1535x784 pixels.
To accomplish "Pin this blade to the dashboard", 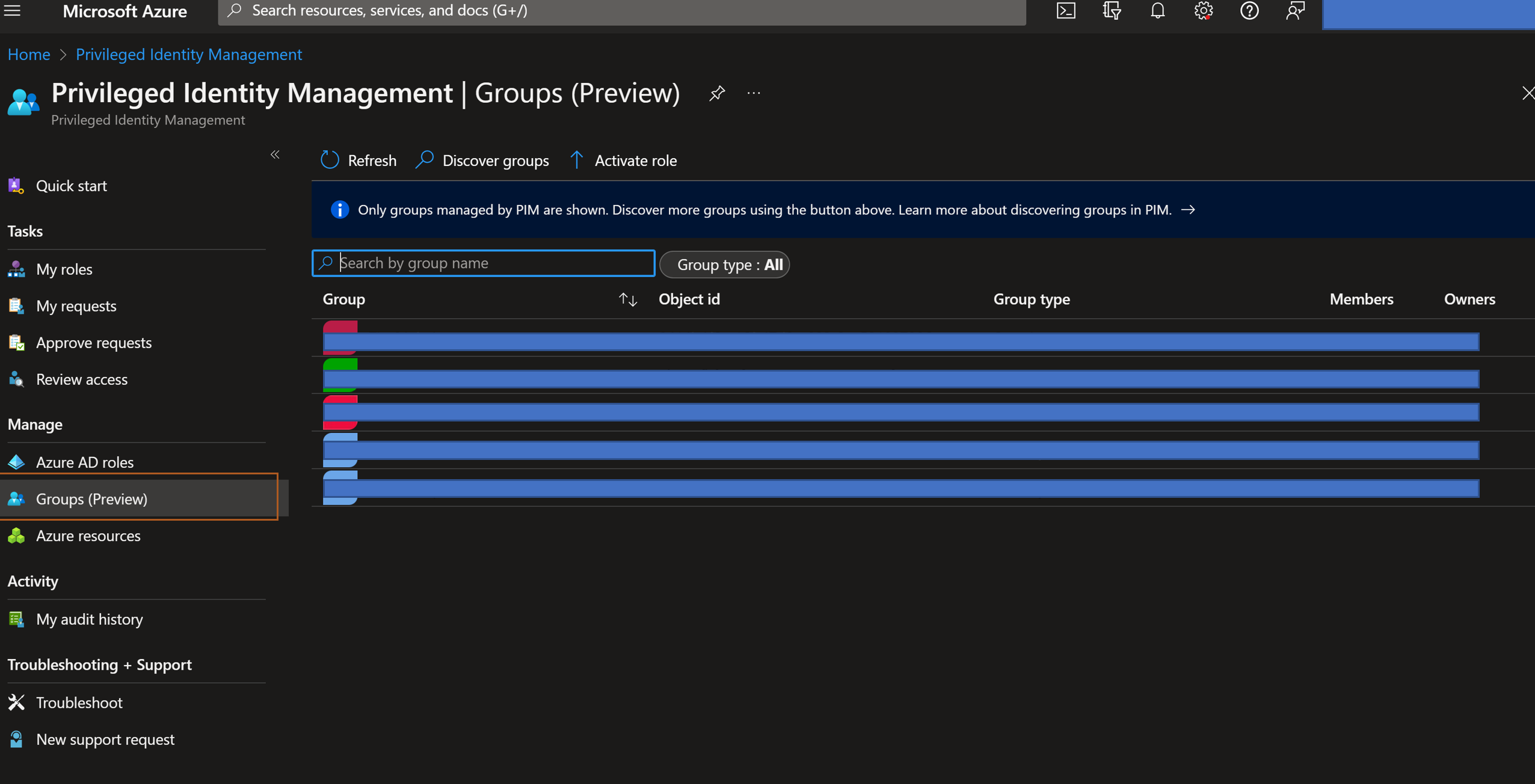I will point(716,93).
